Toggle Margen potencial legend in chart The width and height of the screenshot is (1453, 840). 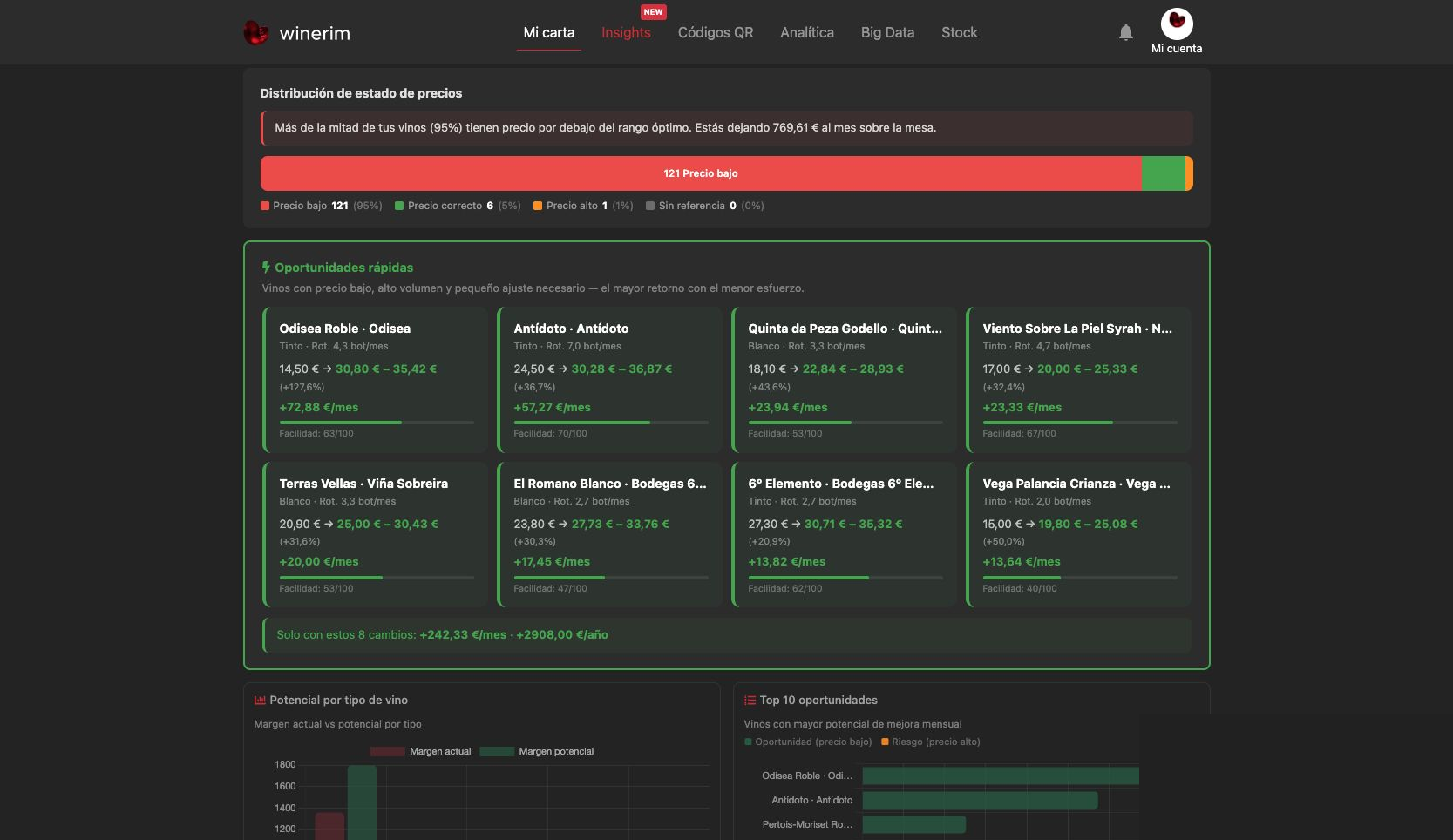point(537,751)
